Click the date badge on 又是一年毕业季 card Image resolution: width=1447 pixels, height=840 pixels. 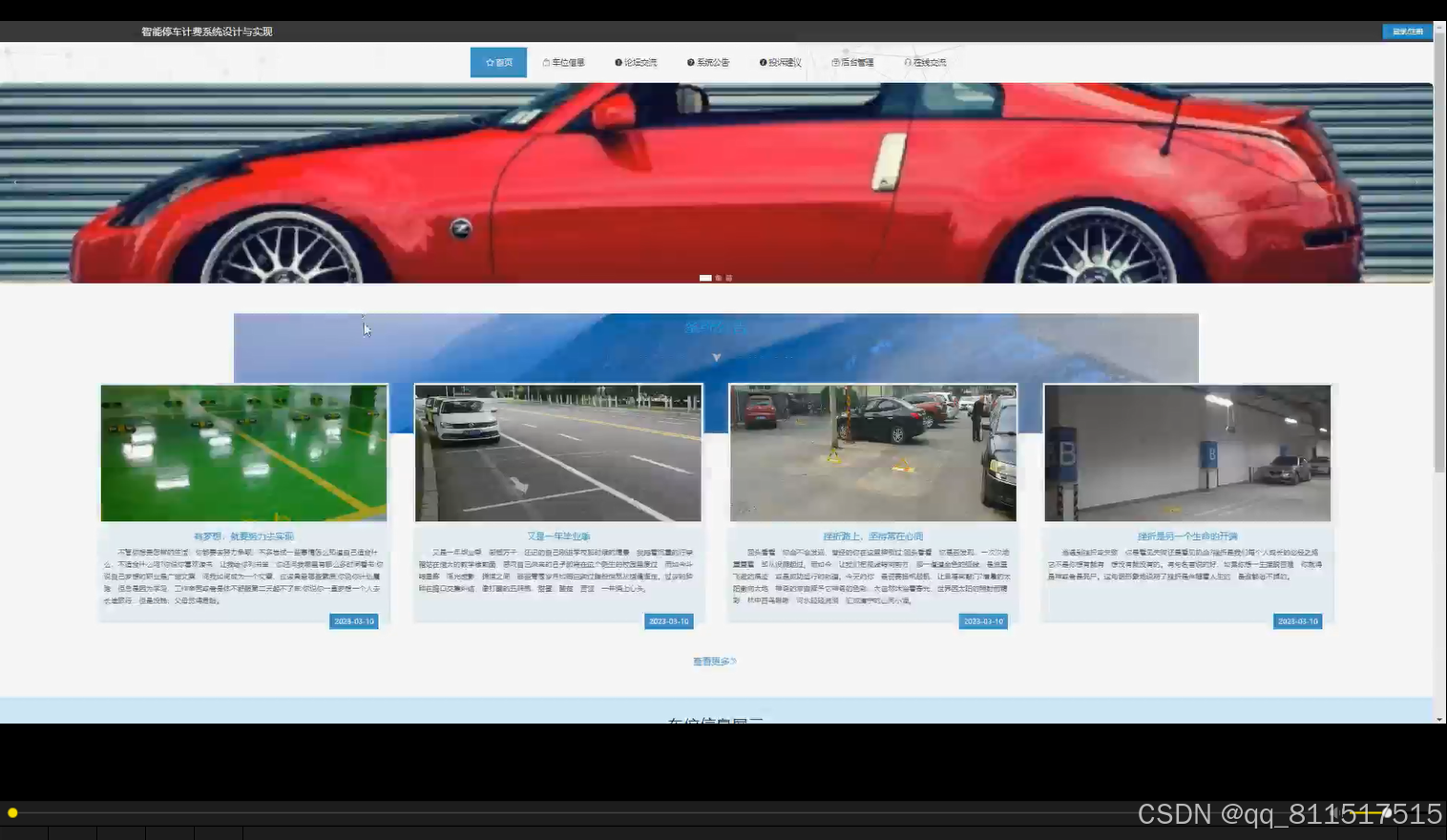(x=669, y=621)
